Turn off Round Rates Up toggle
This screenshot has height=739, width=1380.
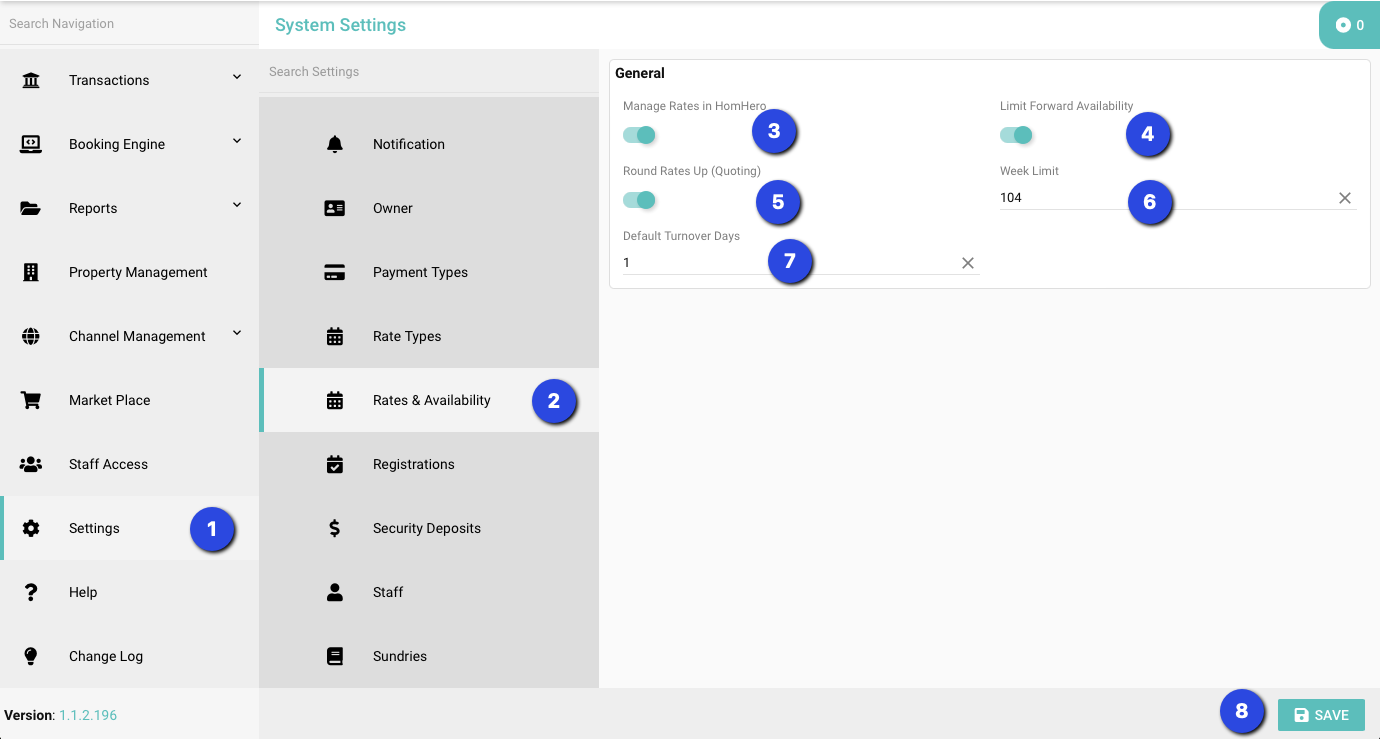pos(639,200)
